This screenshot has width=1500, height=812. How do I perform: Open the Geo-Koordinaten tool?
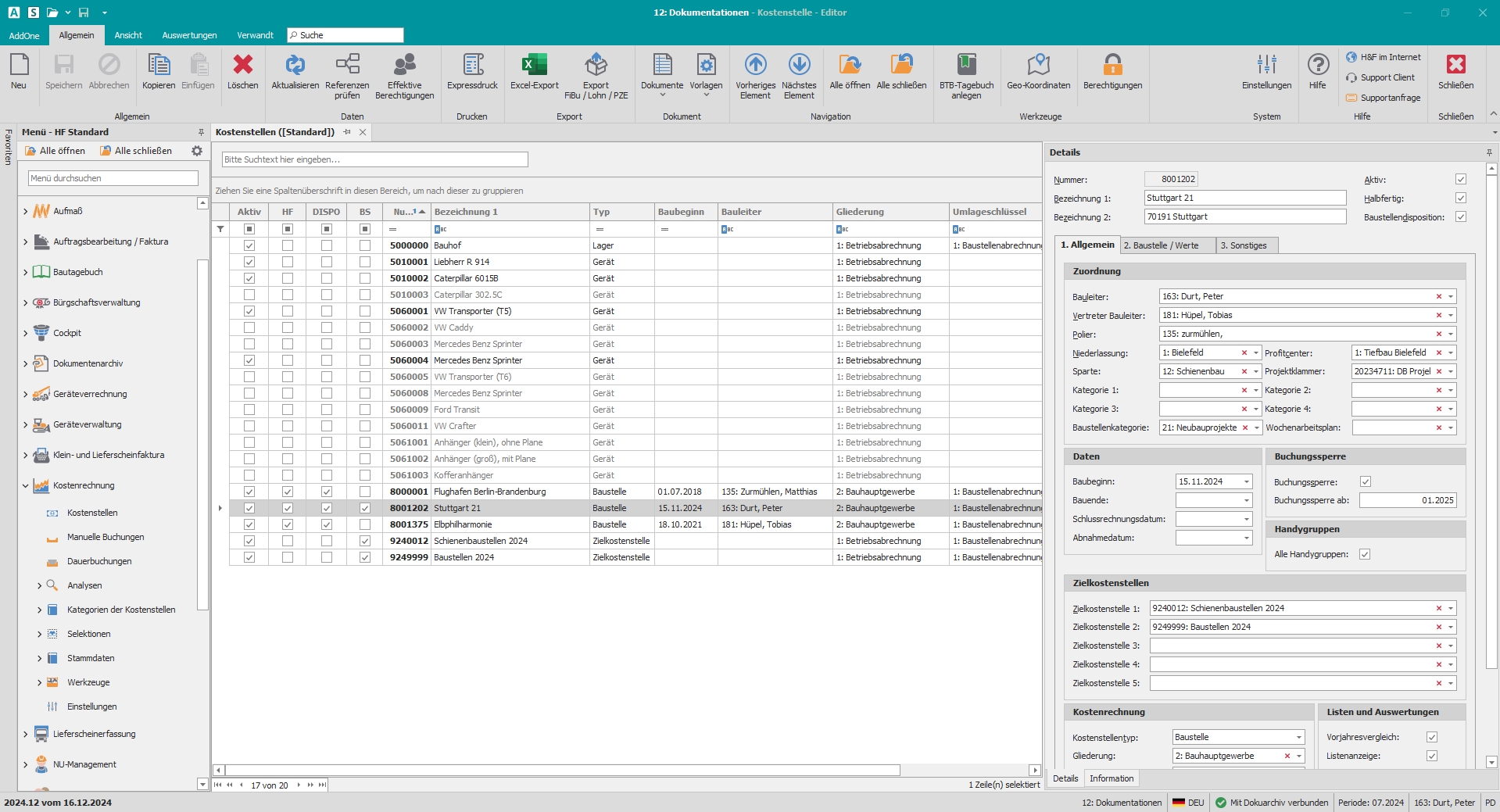pos(1038,66)
